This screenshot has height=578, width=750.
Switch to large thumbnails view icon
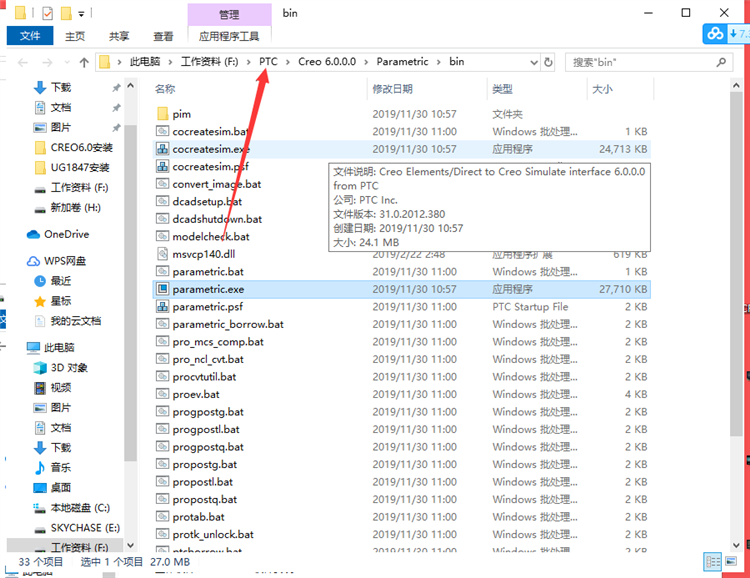point(731,561)
